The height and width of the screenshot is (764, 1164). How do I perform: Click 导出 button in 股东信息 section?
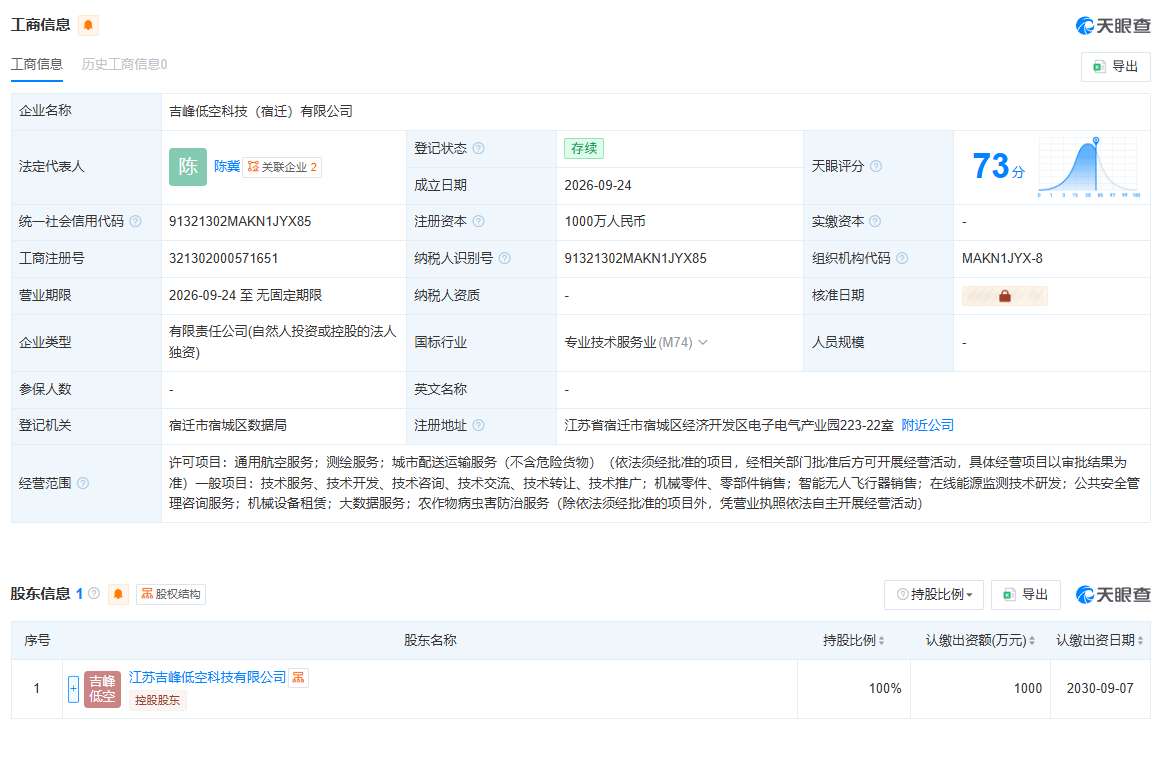point(1026,595)
